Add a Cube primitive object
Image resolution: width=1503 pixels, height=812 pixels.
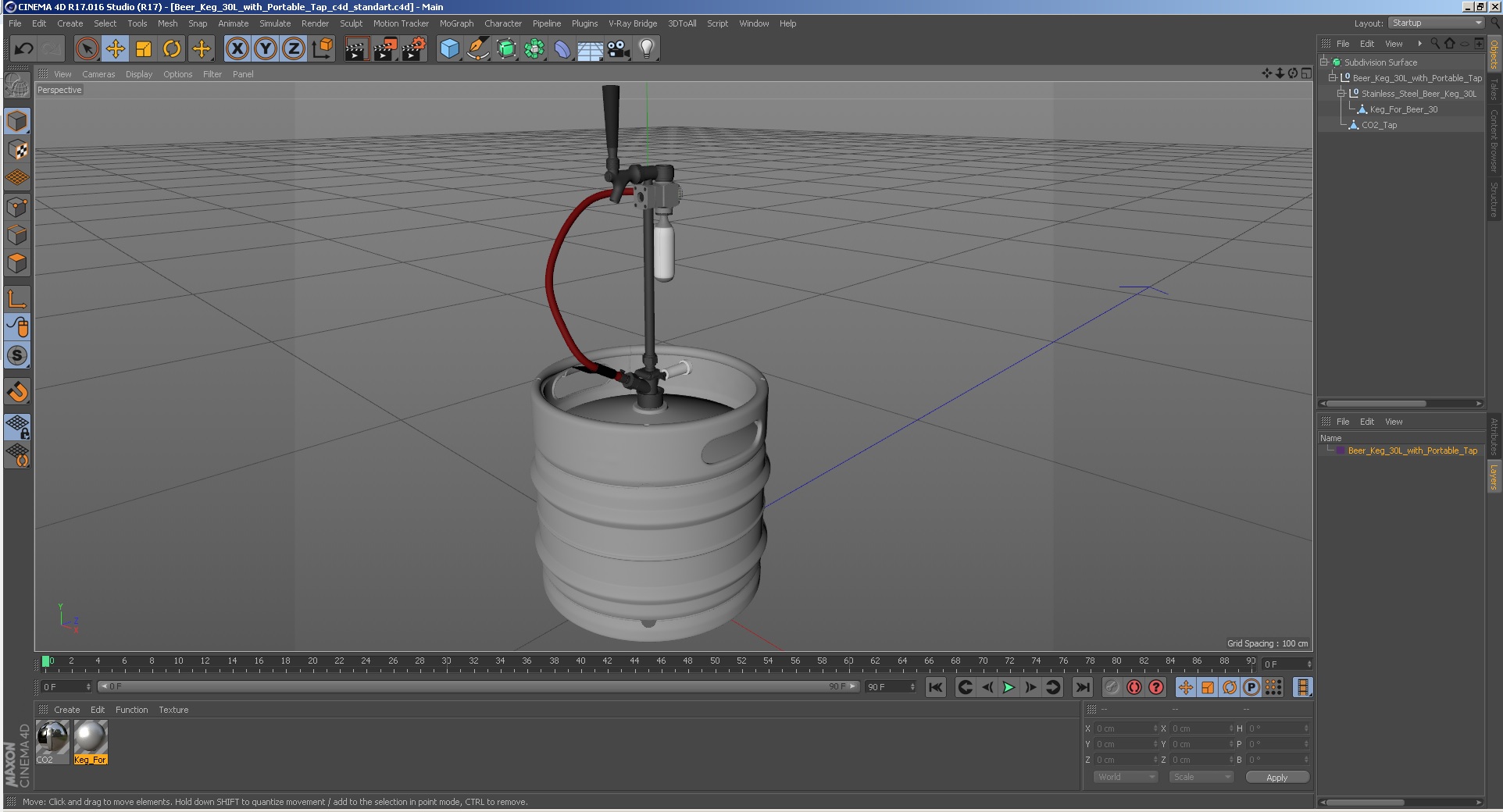pos(449,49)
